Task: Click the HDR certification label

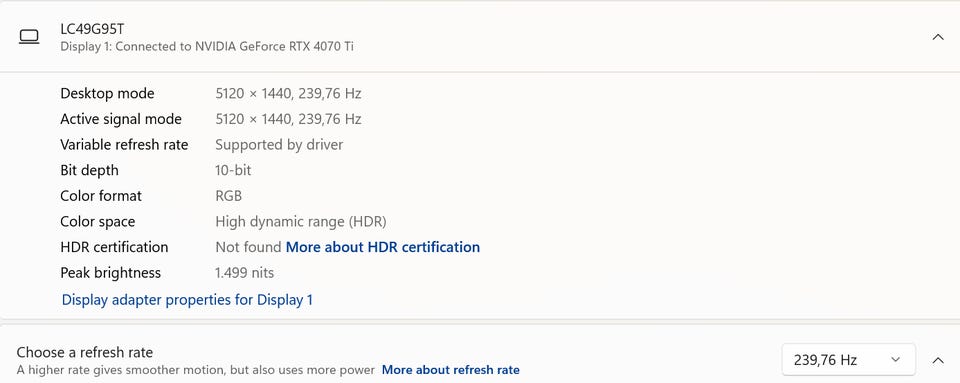Action: point(114,247)
